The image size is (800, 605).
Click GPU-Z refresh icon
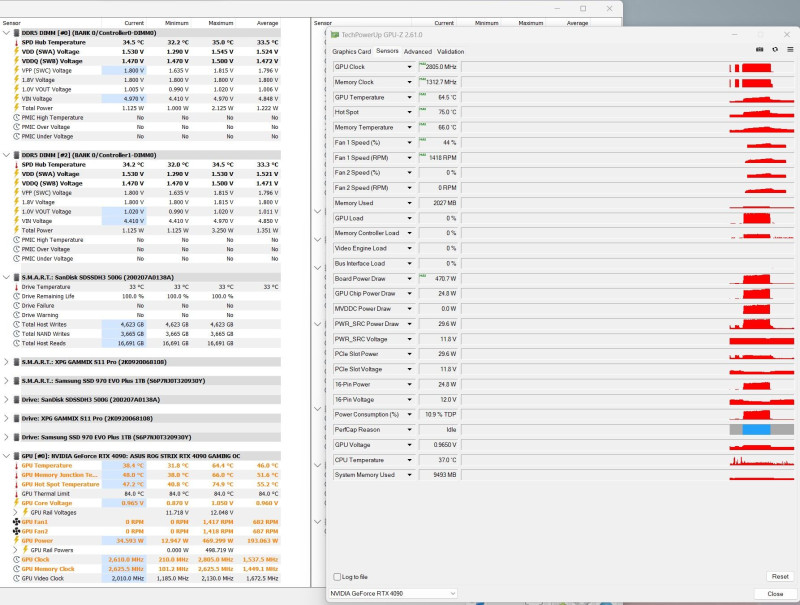(x=775, y=49)
